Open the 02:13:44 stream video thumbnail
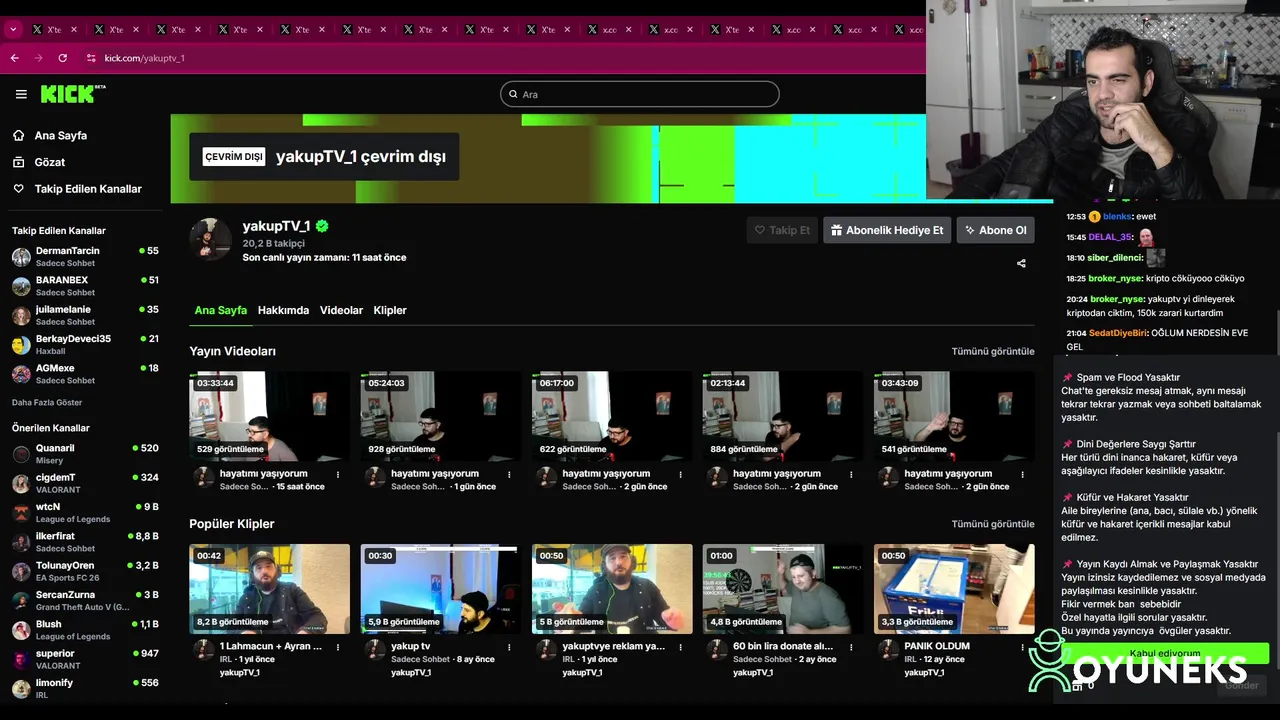 (783, 417)
